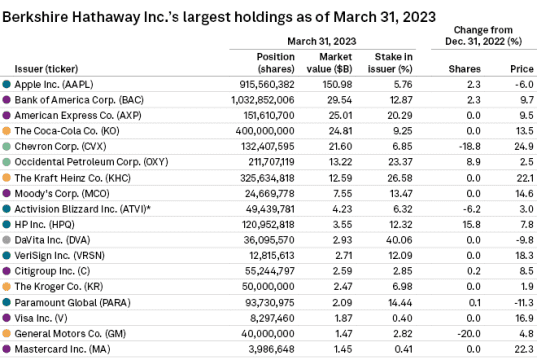Click the purple dot beside Mastercard Inc. (MA)

coord(7,349)
